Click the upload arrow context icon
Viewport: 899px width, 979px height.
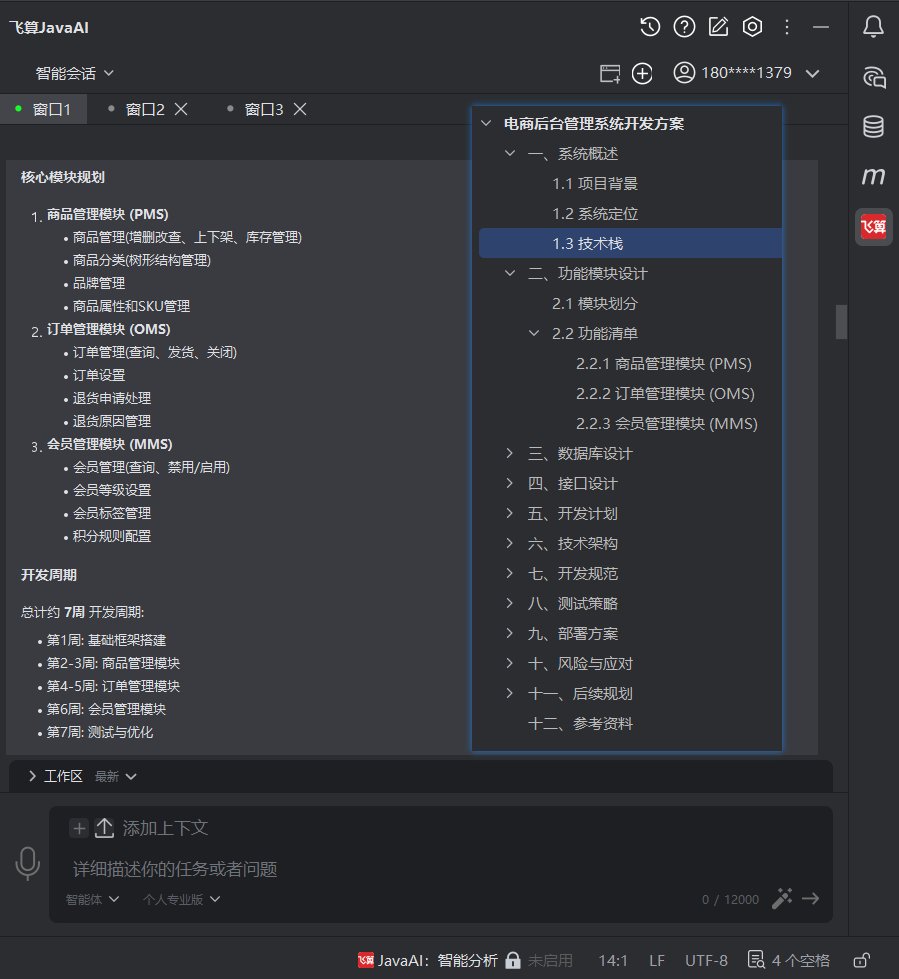coord(104,829)
